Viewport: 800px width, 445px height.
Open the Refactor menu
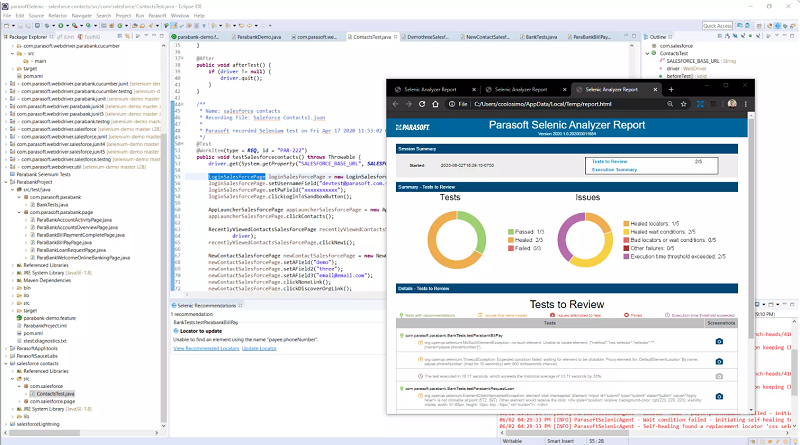[58, 16]
